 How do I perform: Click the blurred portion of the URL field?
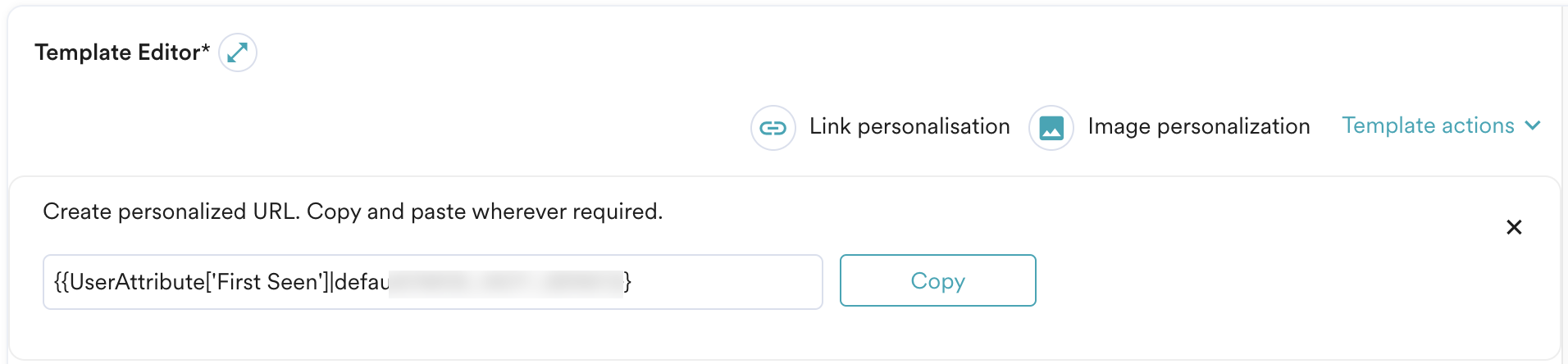click(x=504, y=282)
